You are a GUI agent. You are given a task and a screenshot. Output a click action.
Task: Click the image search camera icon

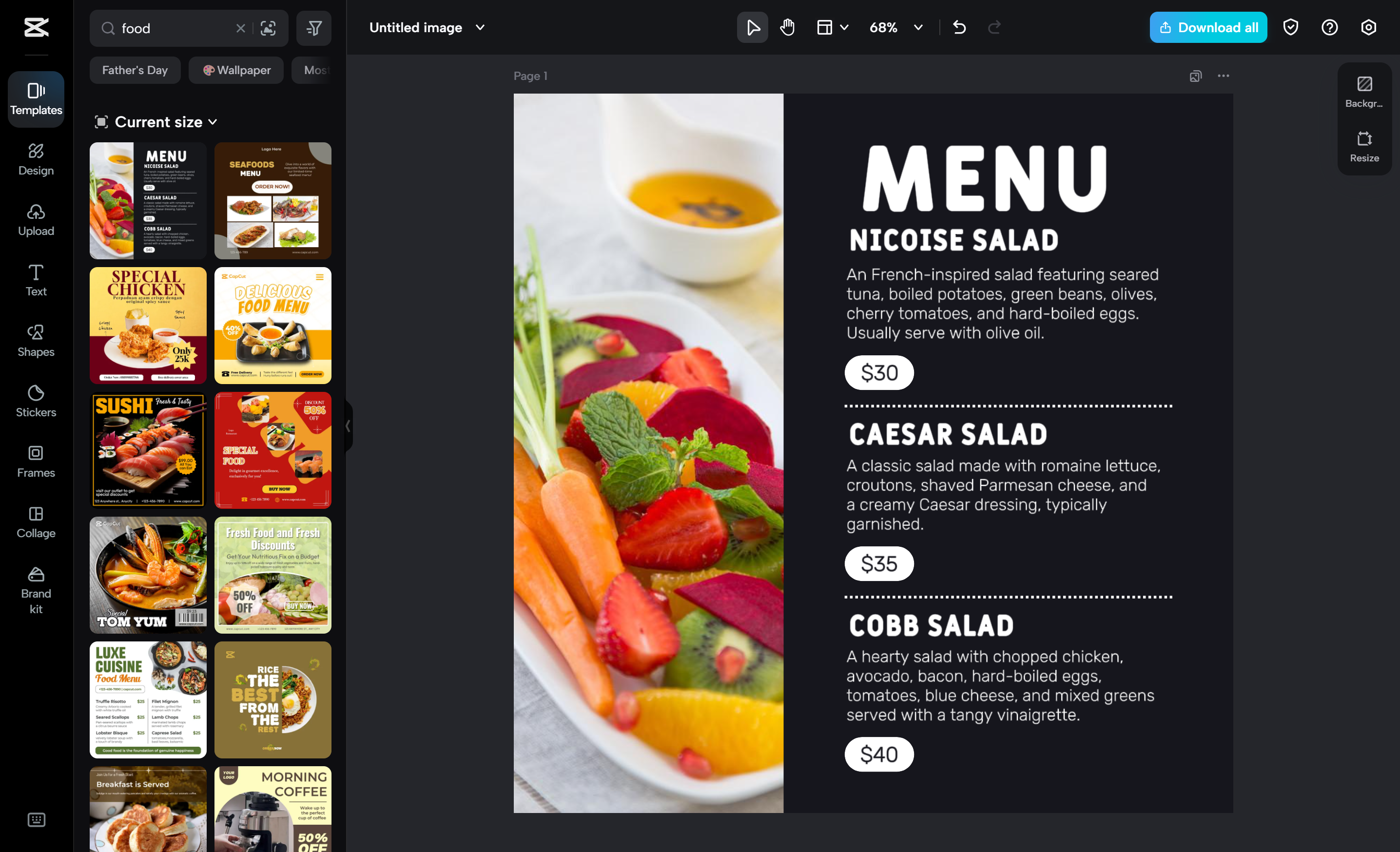tap(268, 28)
